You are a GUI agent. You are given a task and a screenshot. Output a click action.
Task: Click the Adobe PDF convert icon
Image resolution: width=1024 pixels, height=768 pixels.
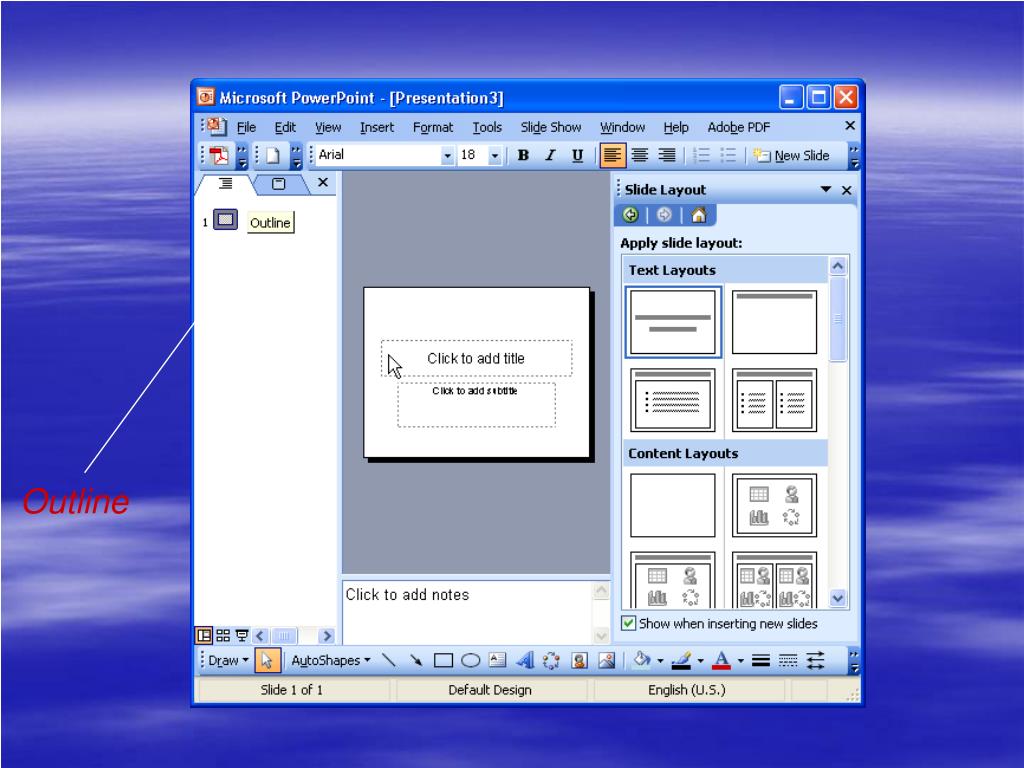pos(219,155)
